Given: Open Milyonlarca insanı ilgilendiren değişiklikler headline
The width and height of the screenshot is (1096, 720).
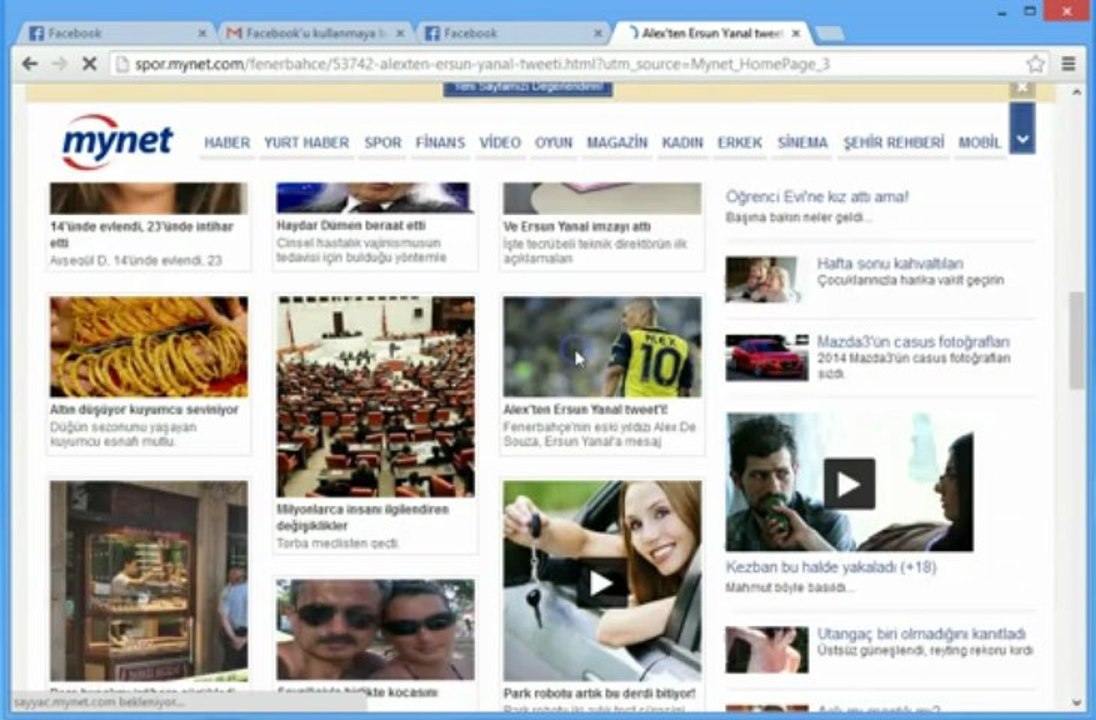Looking at the screenshot, I should (x=363, y=517).
